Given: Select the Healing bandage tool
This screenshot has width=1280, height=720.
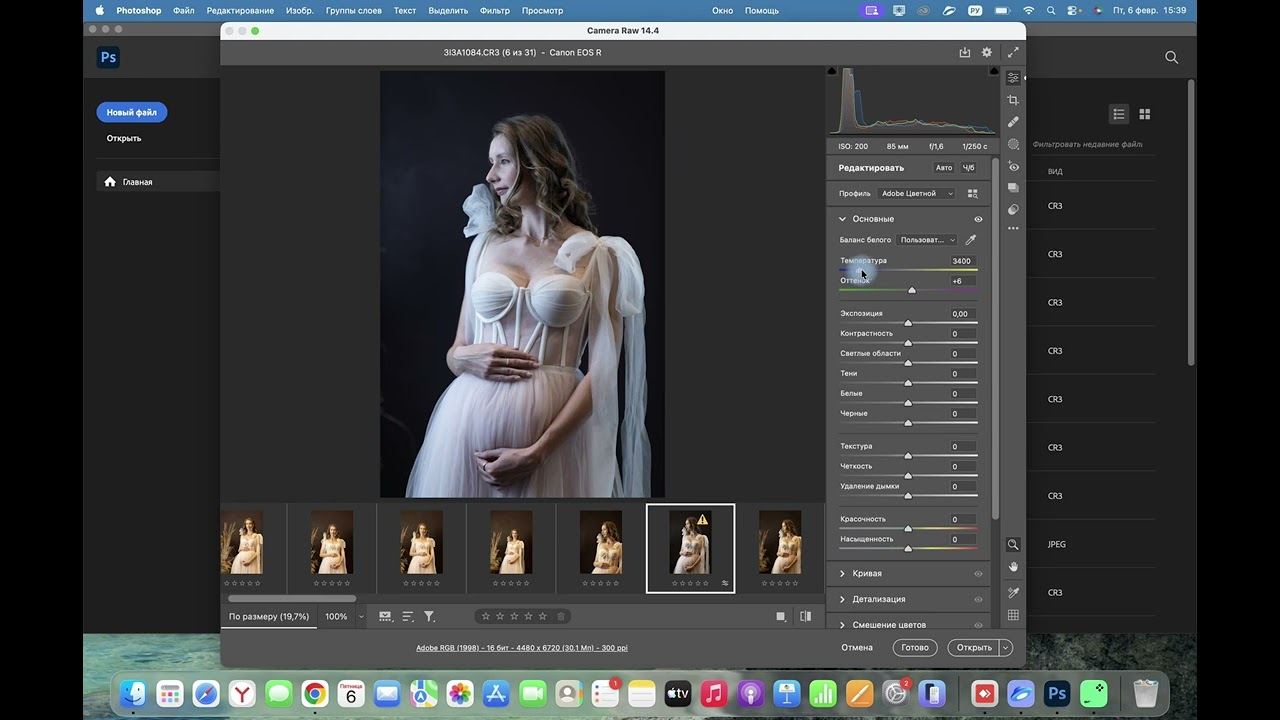Looking at the screenshot, I should pyautogui.click(x=1013, y=122).
